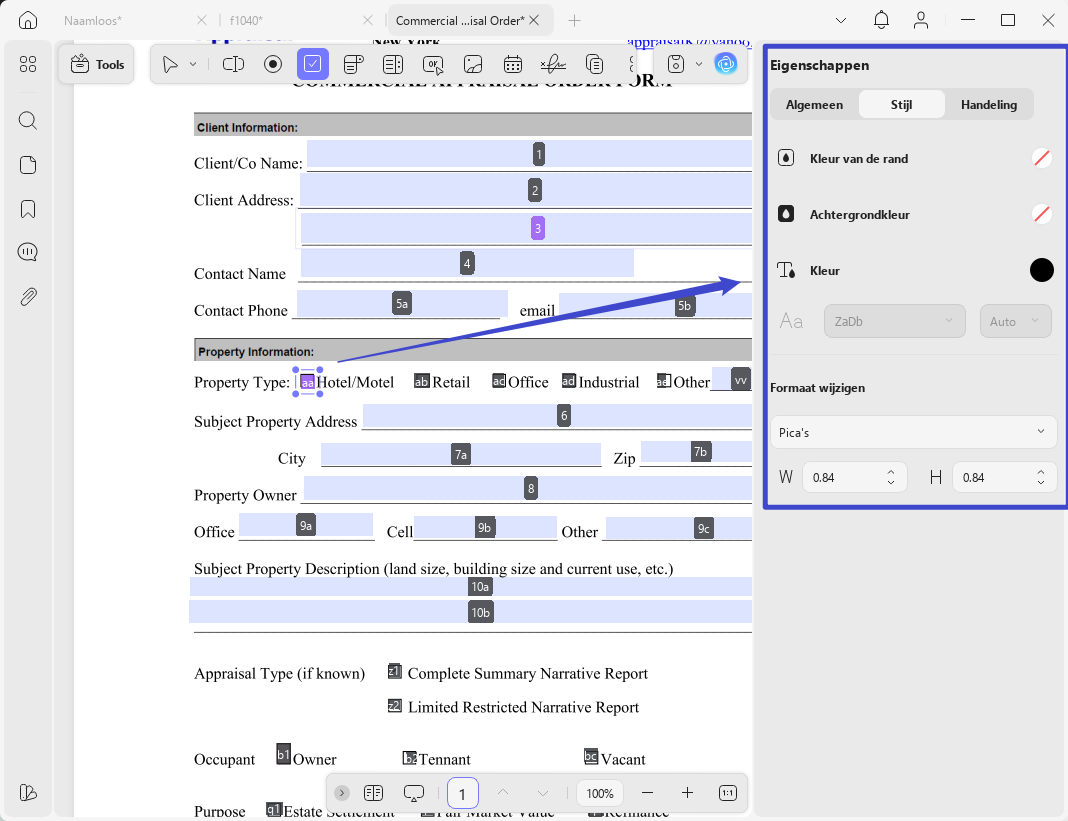Switch to the Algemeen tab
This screenshot has height=821, width=1068.
click(x=814, y=104)
